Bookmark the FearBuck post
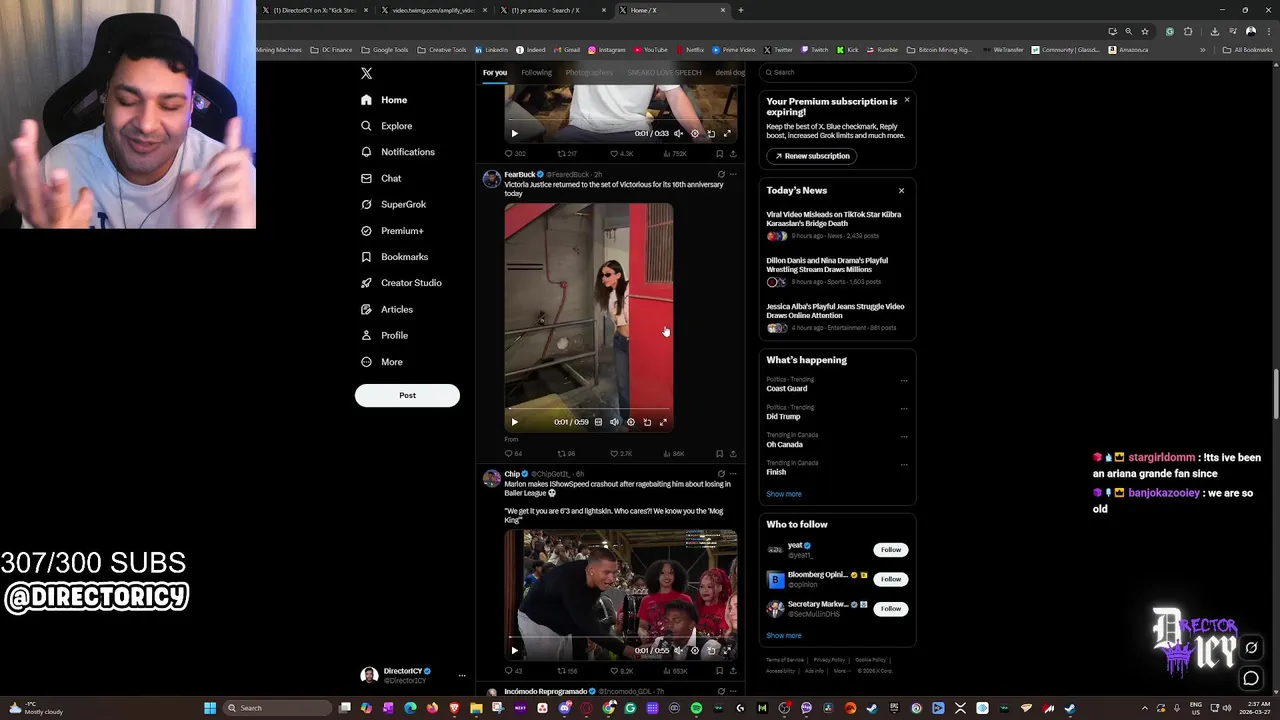This screenshot has height=720, width=1280. [719, 454]
